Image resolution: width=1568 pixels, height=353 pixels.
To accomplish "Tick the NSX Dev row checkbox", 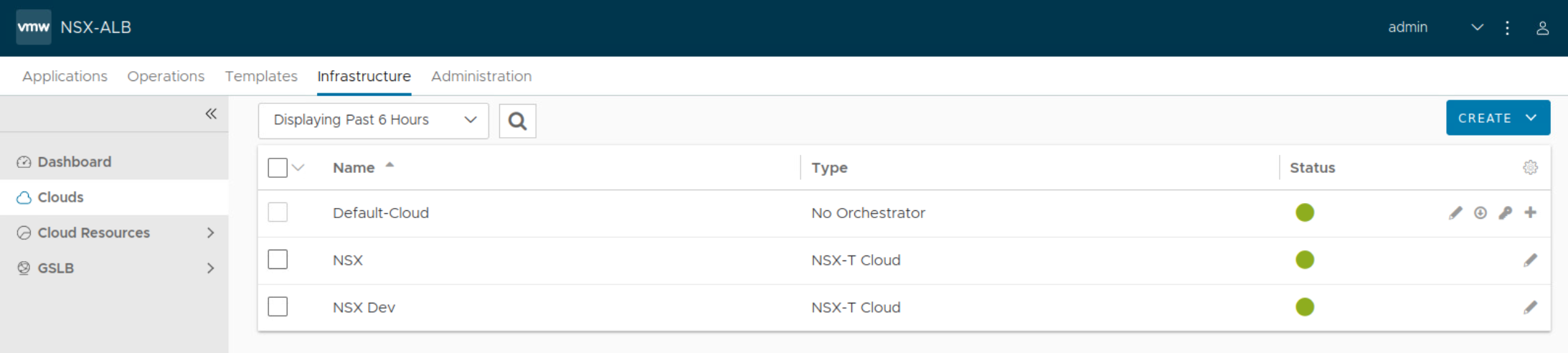I will tap(278, 307).
